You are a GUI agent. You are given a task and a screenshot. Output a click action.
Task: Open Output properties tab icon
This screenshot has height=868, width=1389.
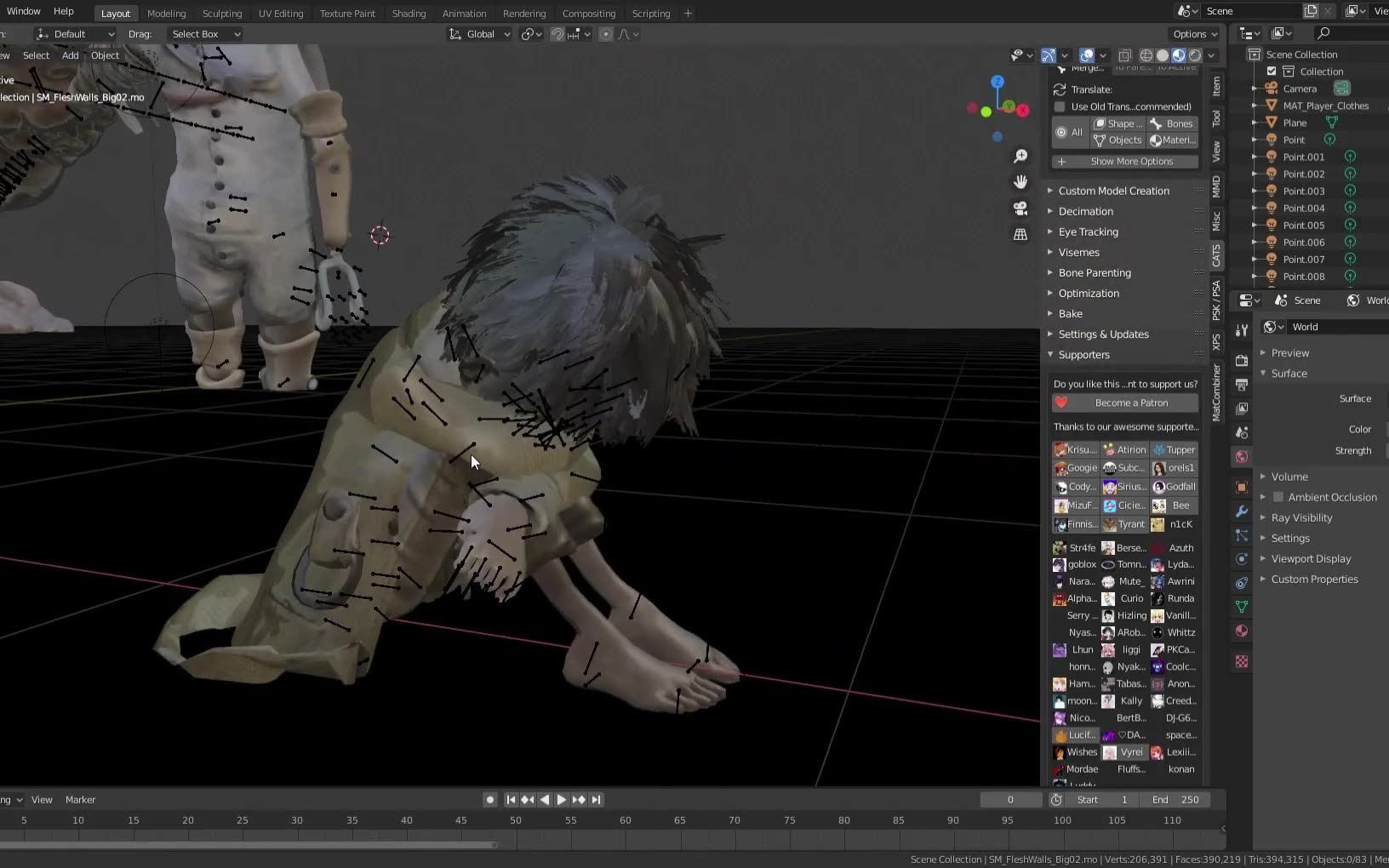[x=1242, y=385]
